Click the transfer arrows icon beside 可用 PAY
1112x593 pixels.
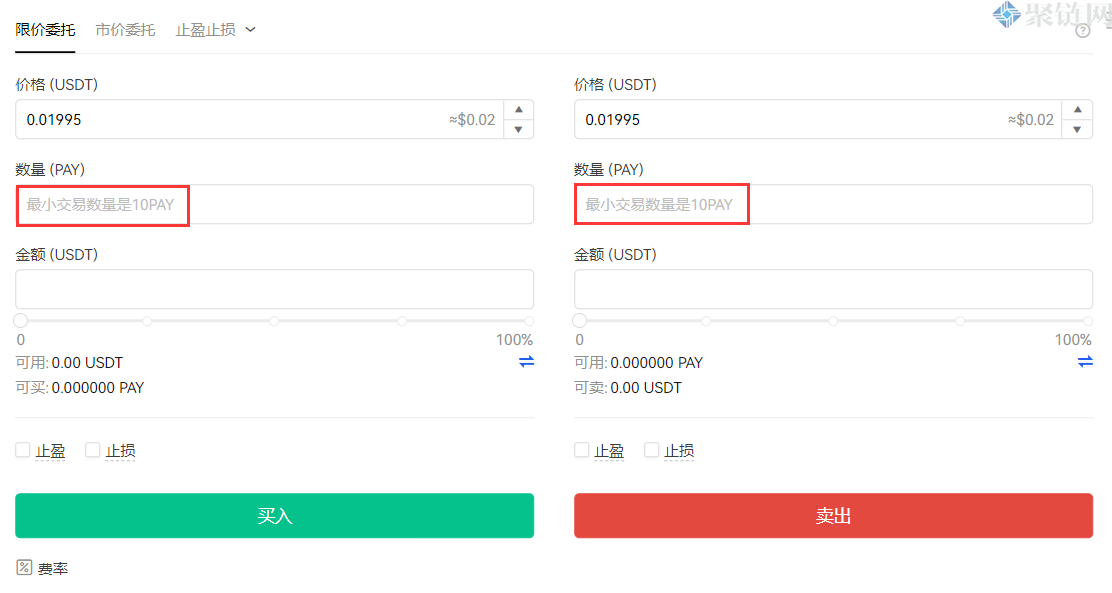[x=1085, y=362]
